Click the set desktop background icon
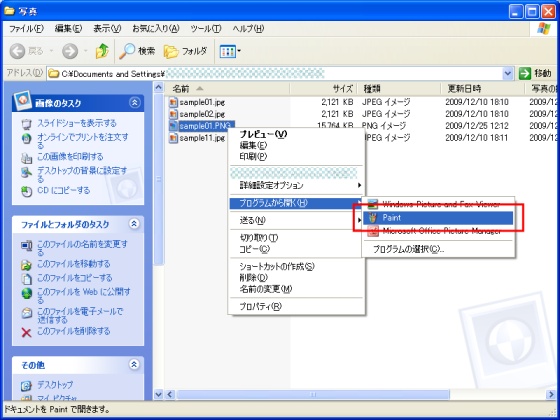The image size is (560, 420). point(27,173)
